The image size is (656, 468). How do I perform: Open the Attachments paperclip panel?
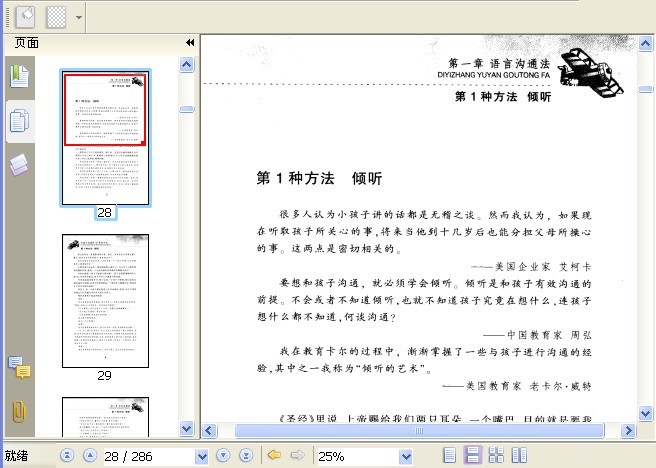[x=19, y=412]
